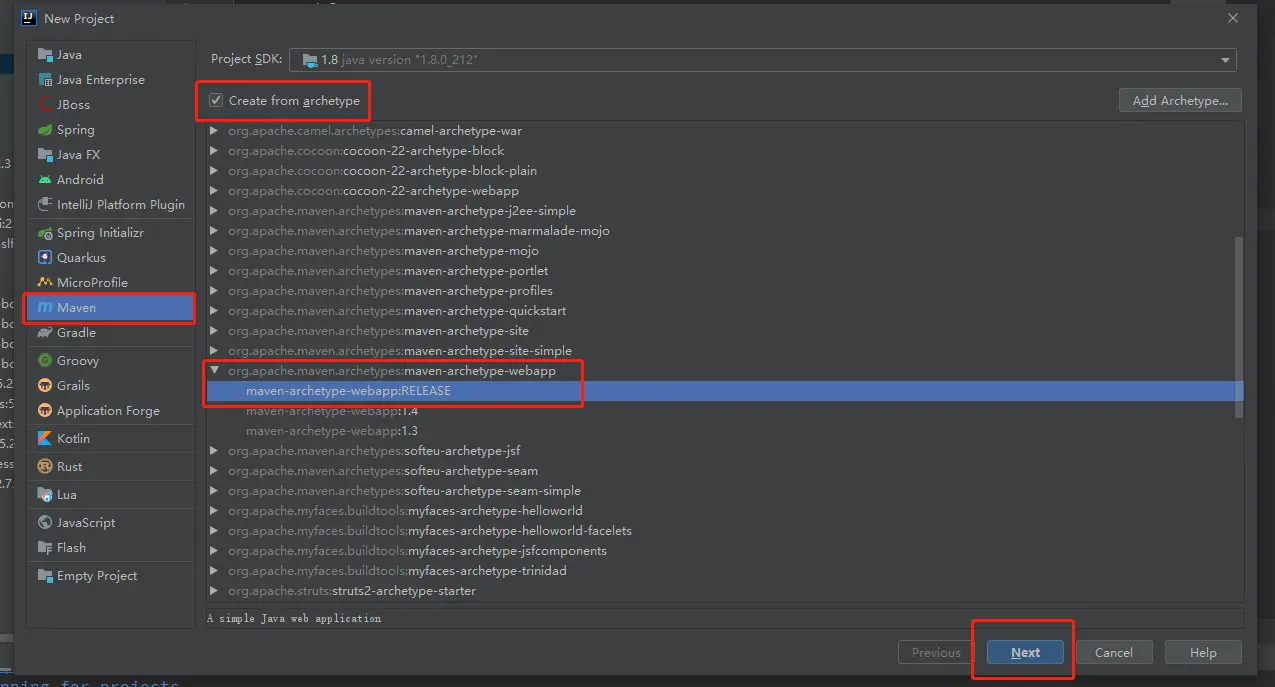Viewport: 1275px width, 687px height.
Task: Expand cocoon-22-archetype-block node
Action: (213, 151)
